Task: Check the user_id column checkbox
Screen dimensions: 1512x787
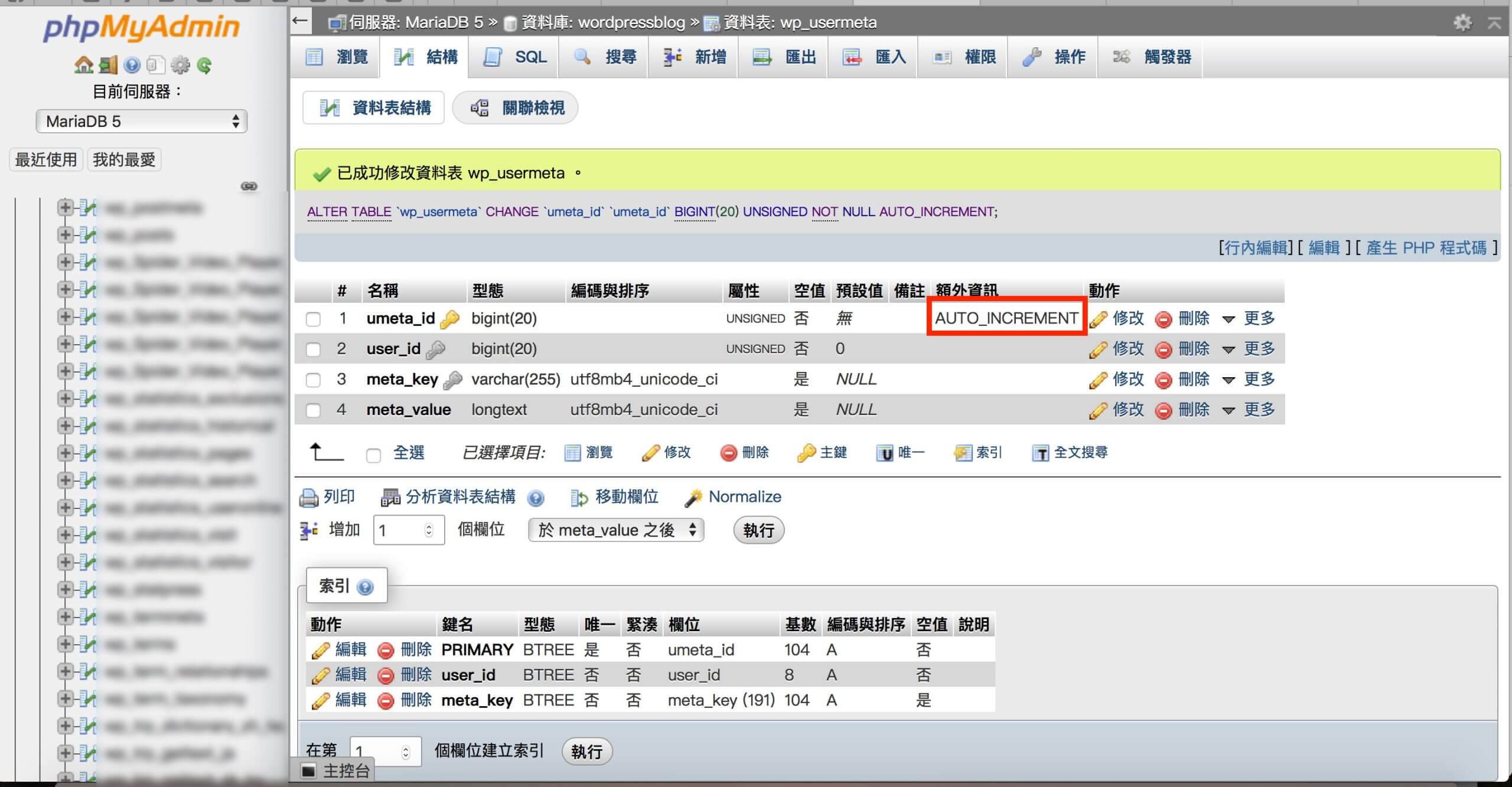Action: 313,350
